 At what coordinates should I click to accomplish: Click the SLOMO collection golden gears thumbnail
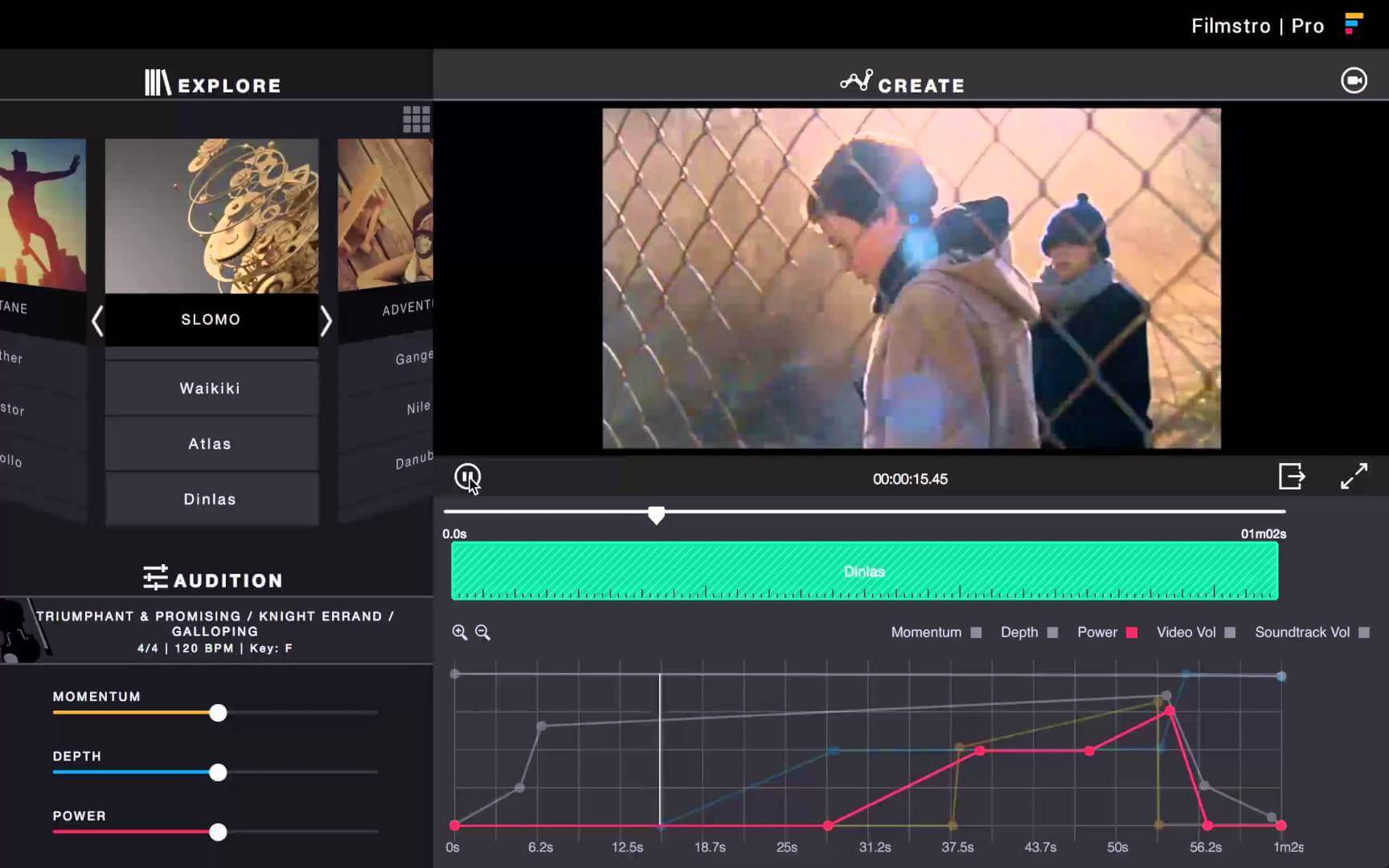[x=211, y=216]
